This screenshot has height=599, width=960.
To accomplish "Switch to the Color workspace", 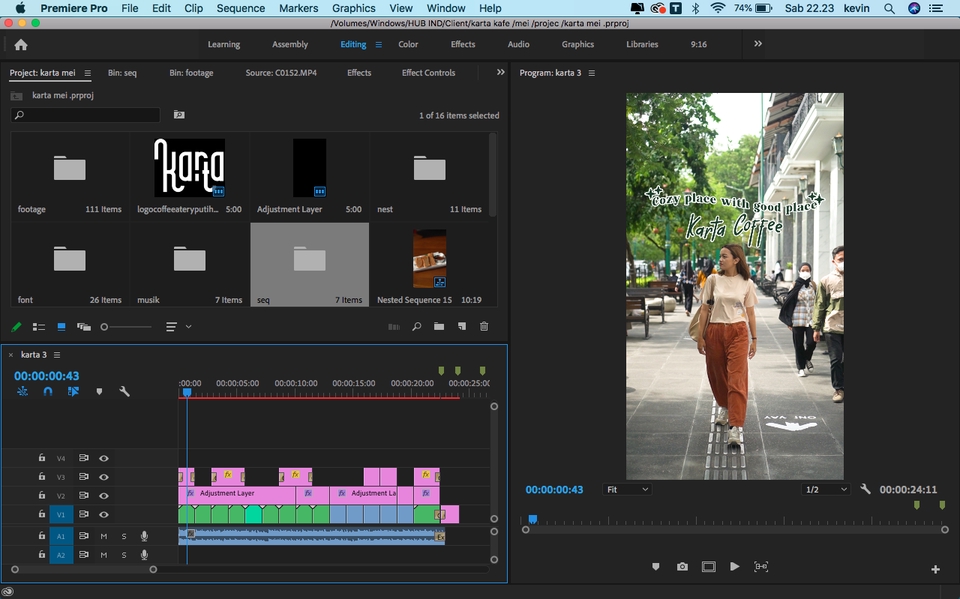I will coord(408,44).
